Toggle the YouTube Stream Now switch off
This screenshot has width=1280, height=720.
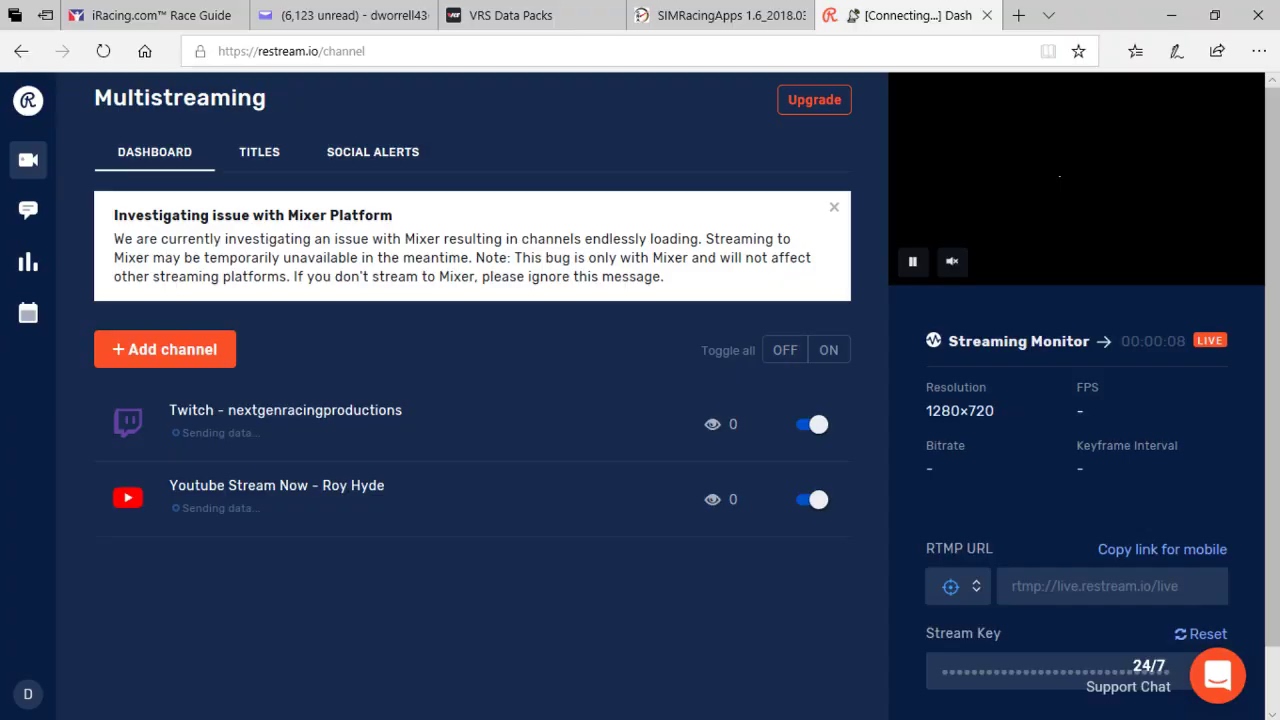point(812,499)
